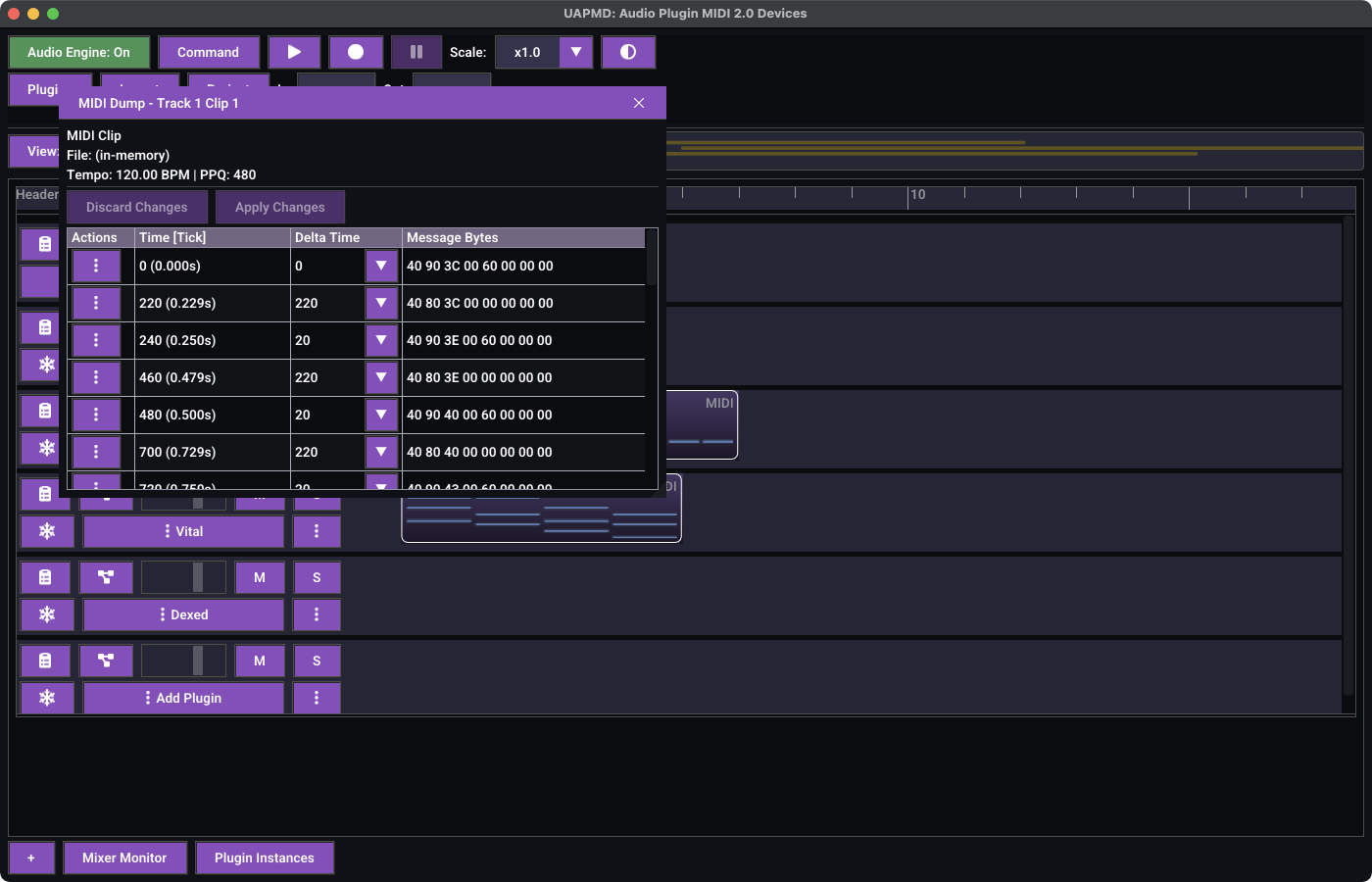This screenshot has height=882, width=1372.
Task: Show the Plugin Instances panel
Action: [265, 857]
